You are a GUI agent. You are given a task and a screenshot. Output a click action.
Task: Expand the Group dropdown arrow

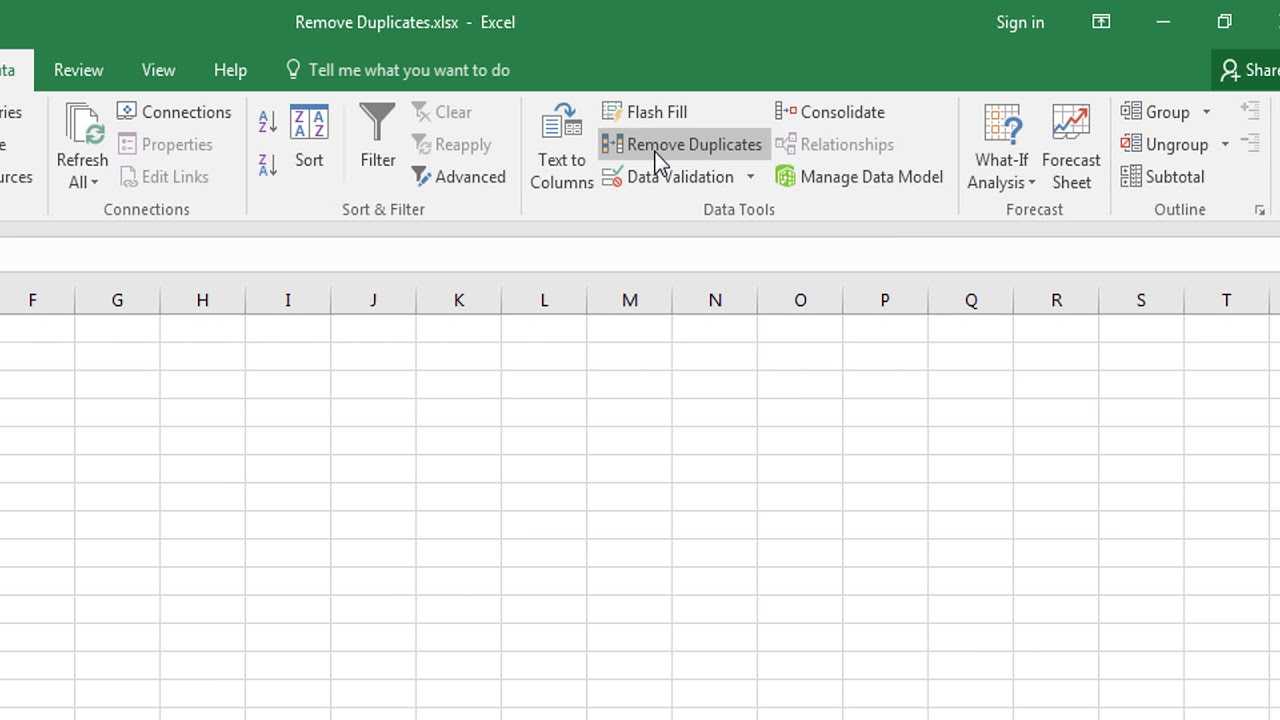point(1206,112)
